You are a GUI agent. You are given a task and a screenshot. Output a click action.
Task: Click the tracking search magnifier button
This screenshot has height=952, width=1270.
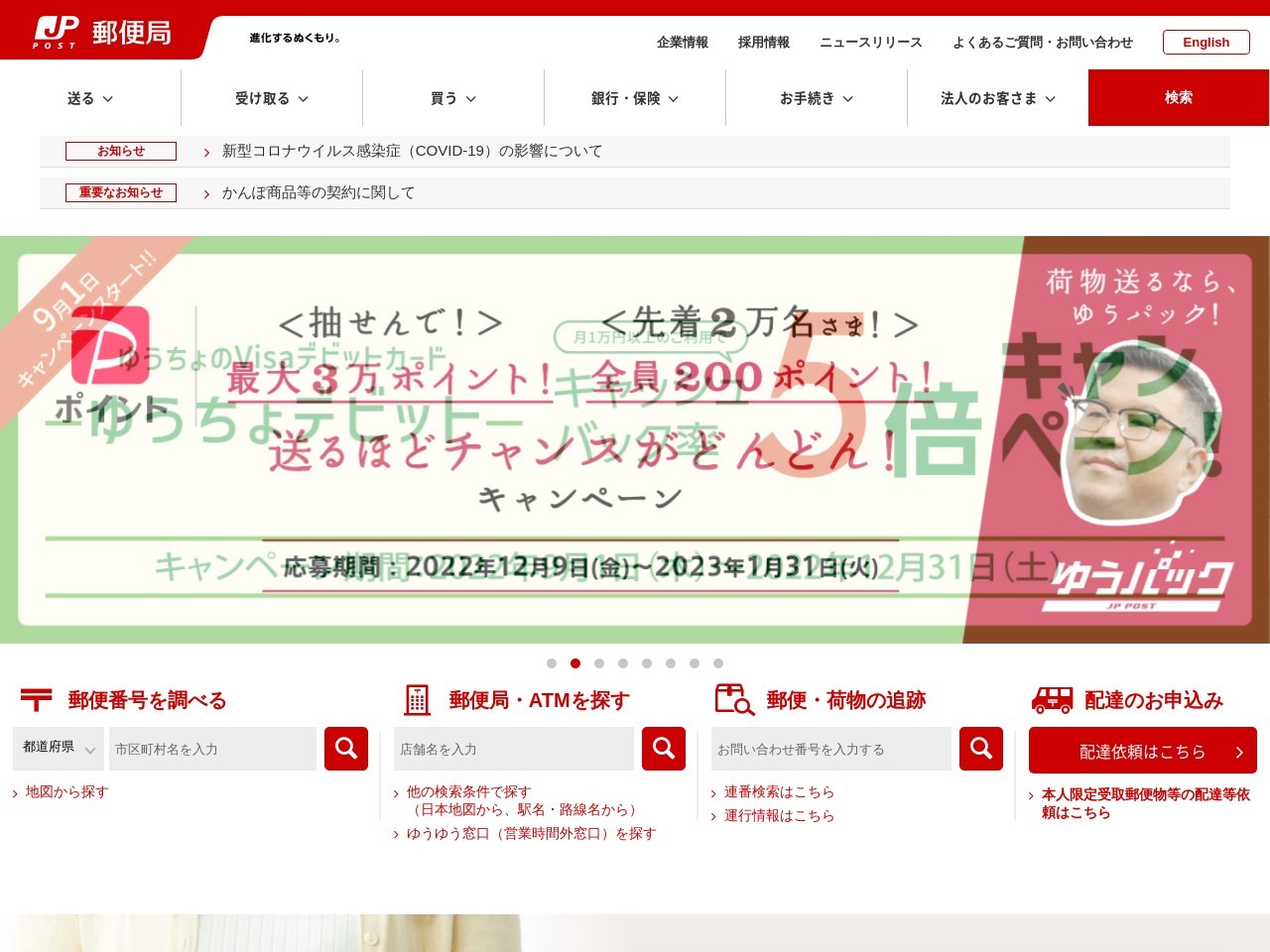coord(981,749)
